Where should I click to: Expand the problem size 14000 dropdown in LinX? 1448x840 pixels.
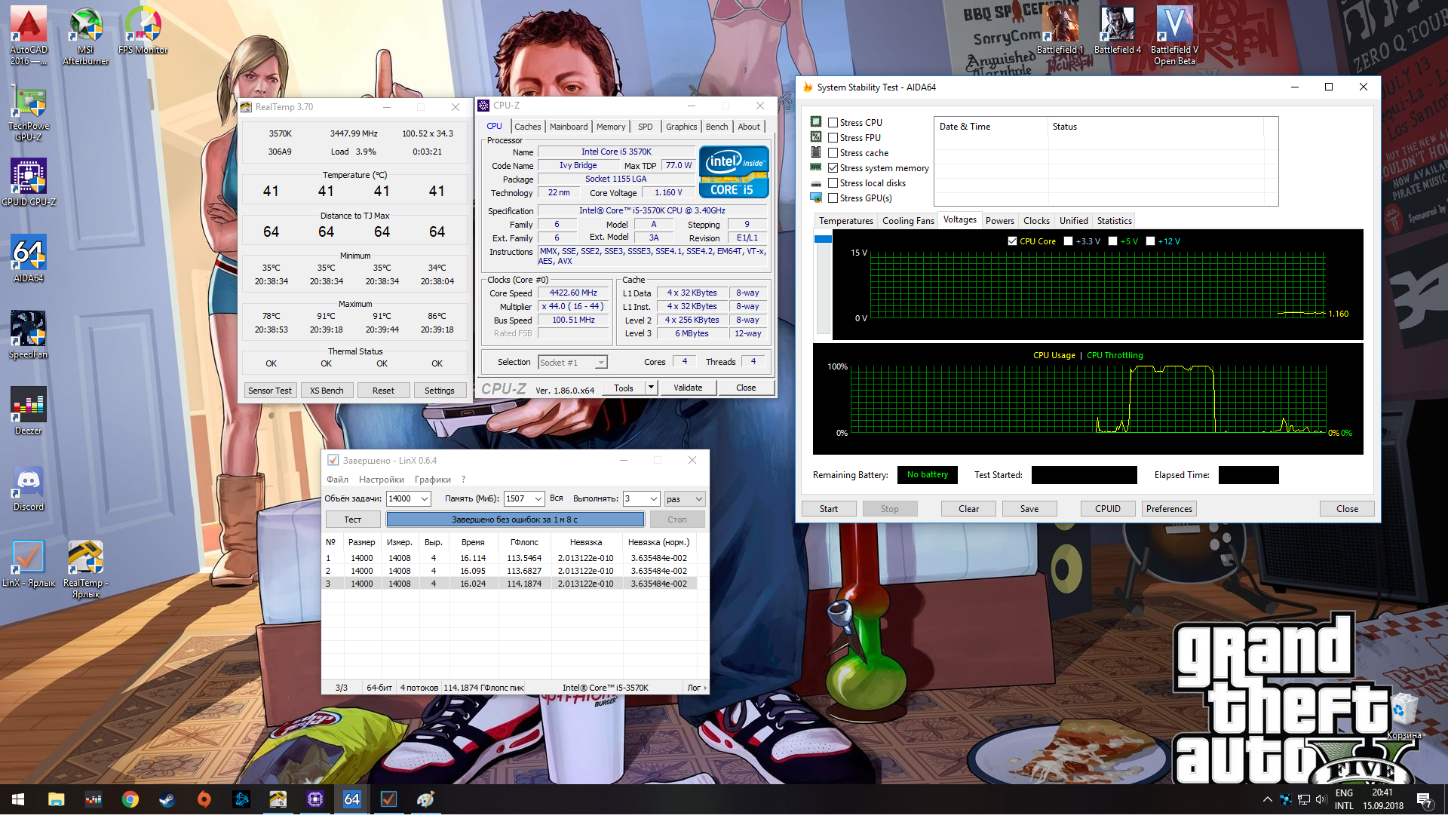click(425, 498)
